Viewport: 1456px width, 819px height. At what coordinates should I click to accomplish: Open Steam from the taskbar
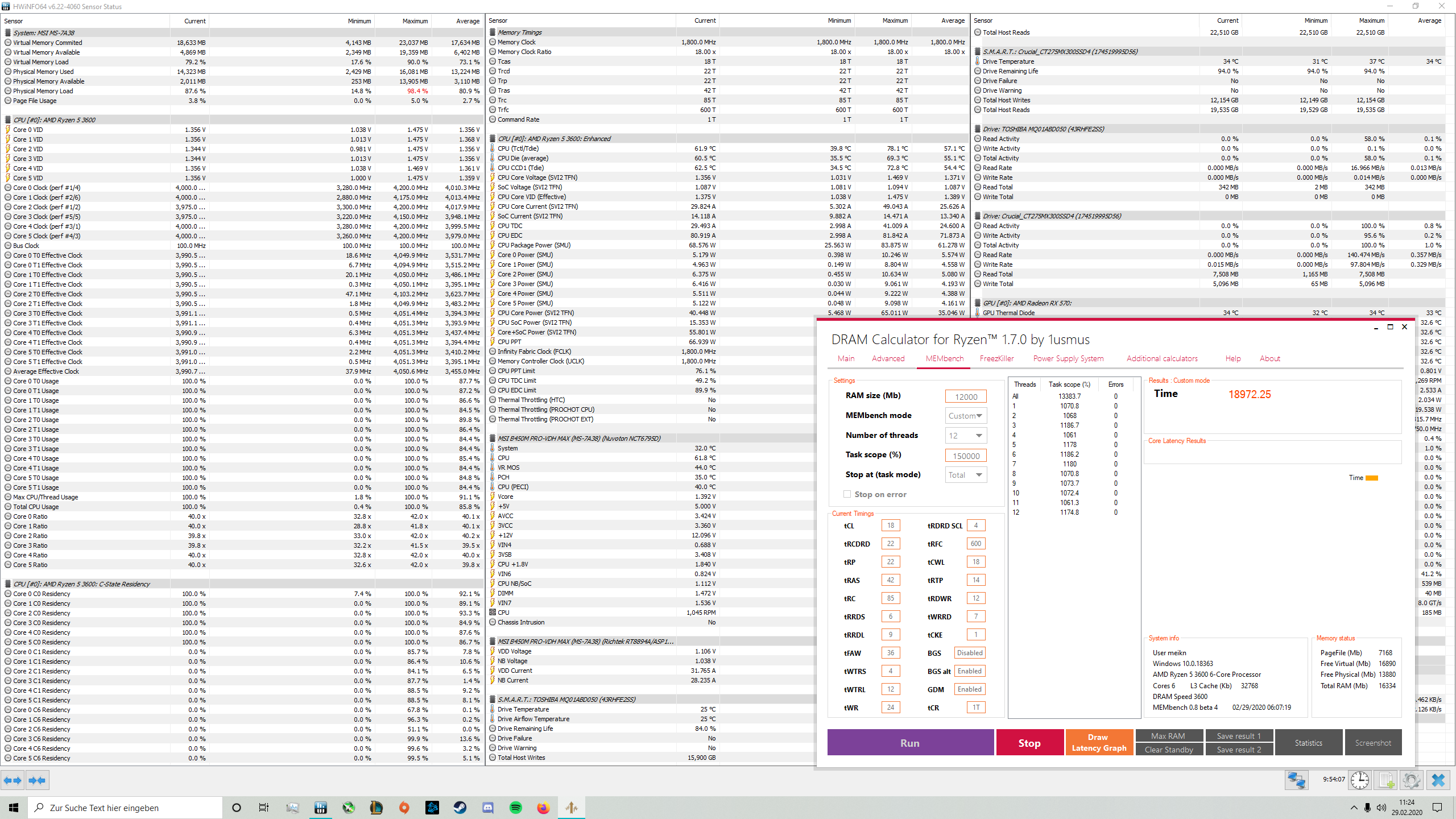tap(460, 807)
